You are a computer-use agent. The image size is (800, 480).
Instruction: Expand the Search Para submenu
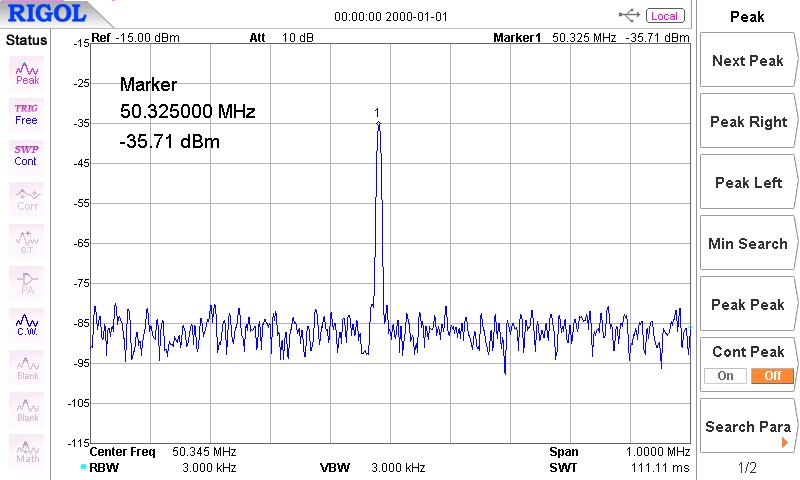[x=748, y=427]
